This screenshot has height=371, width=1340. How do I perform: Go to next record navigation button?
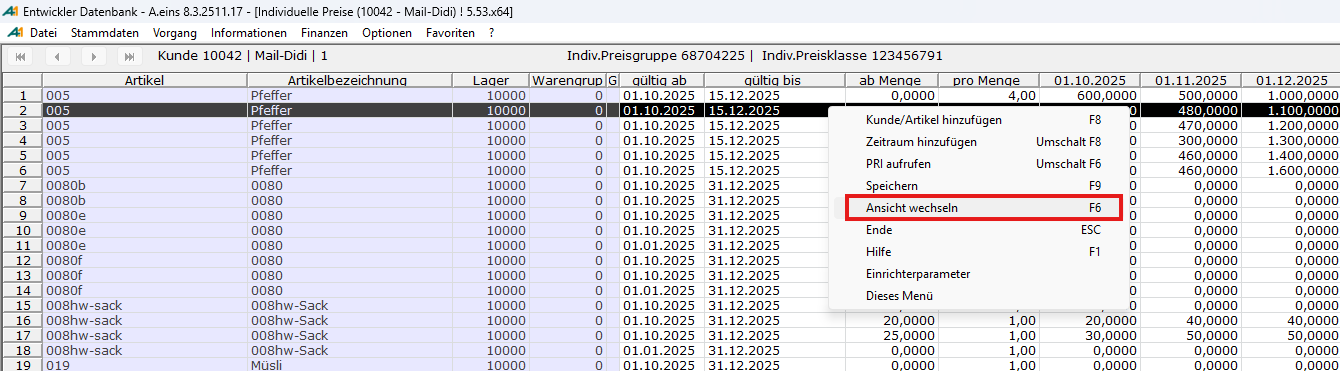(x=94, y=57)
